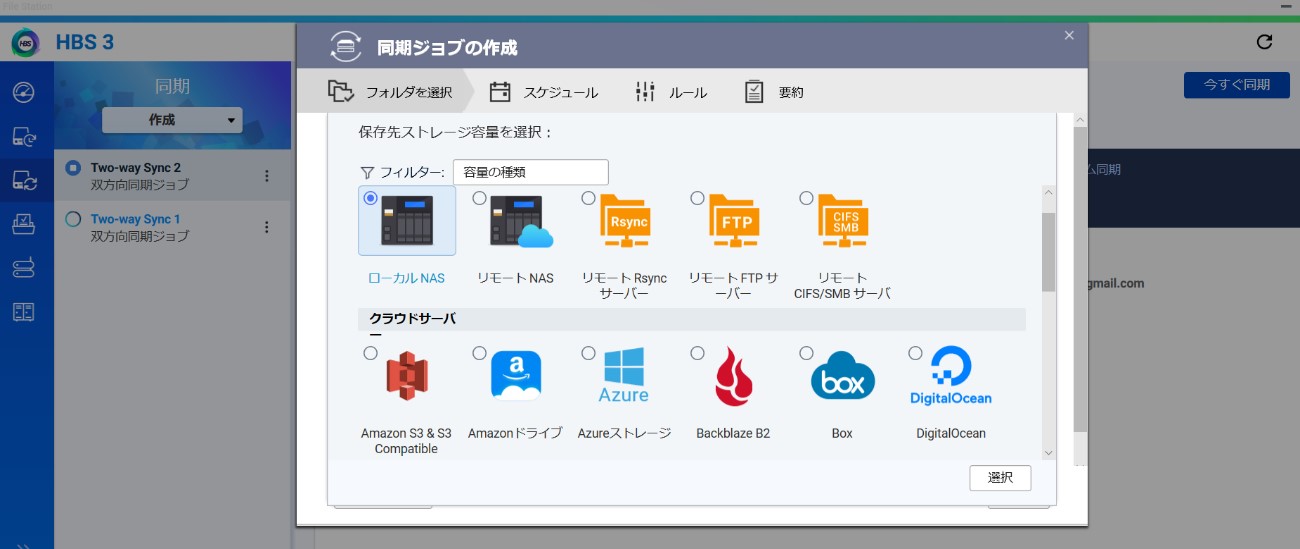Open the sync section in sidebar

(x=25, y=181)
